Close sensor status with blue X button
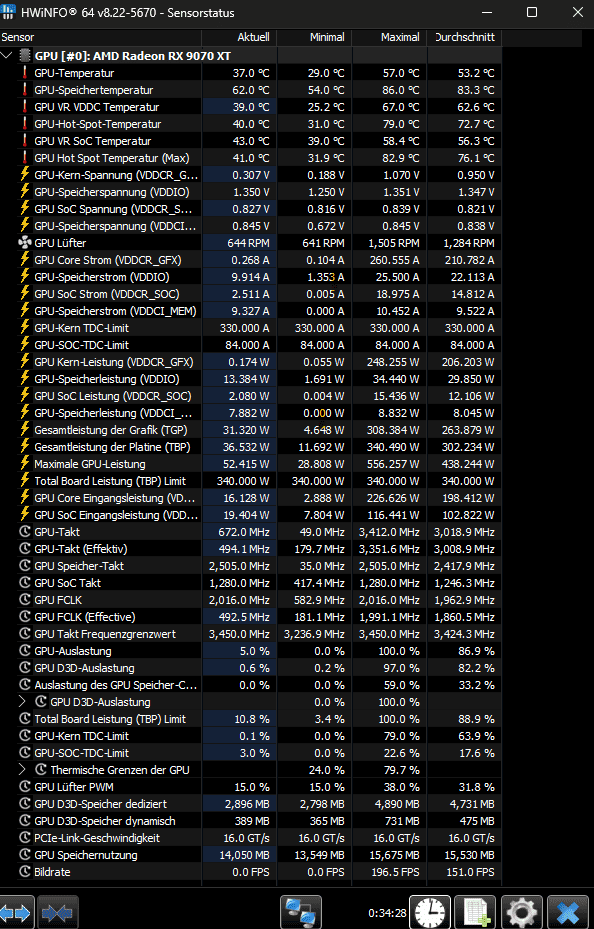 (567, 912)
